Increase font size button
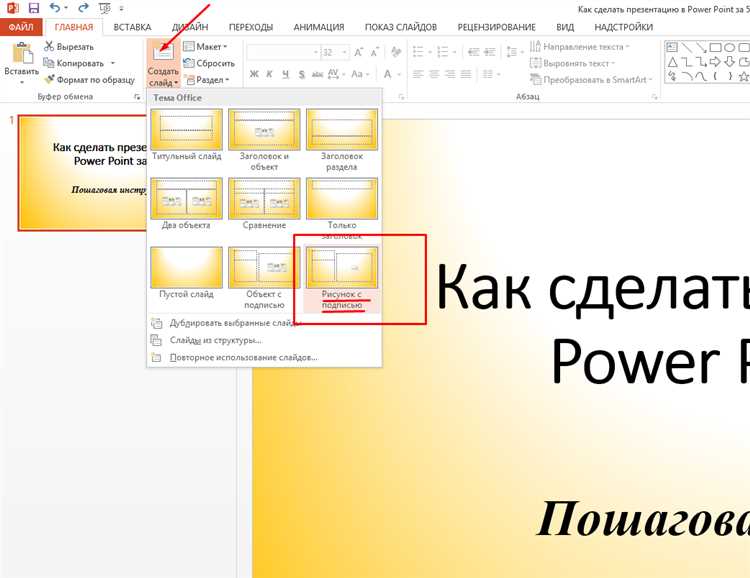750x578 pixels. (358, 52)
